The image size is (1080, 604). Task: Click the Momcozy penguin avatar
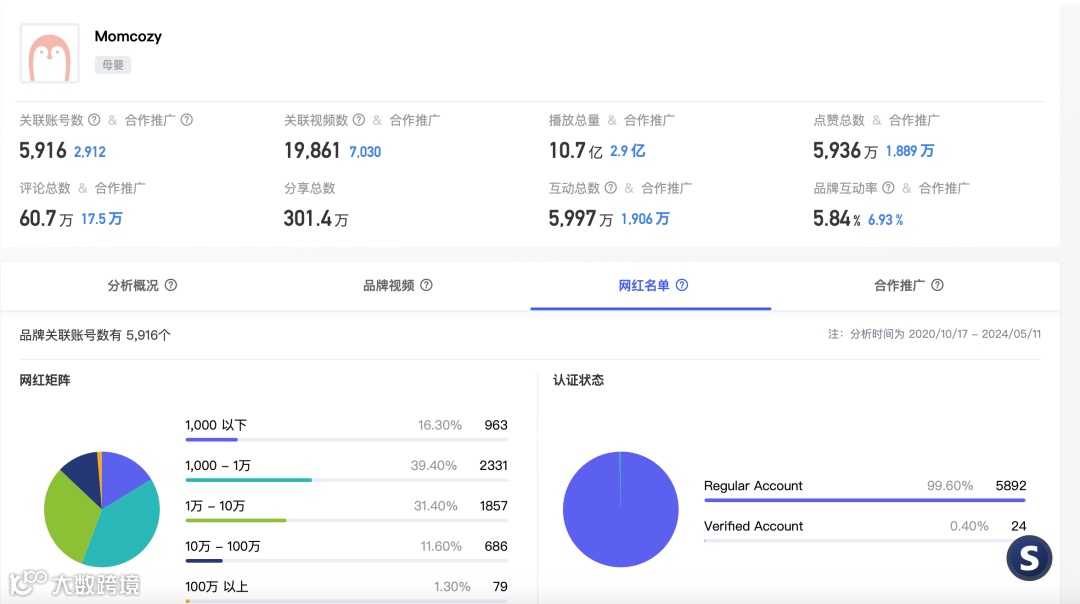click(x=50, y=54)
